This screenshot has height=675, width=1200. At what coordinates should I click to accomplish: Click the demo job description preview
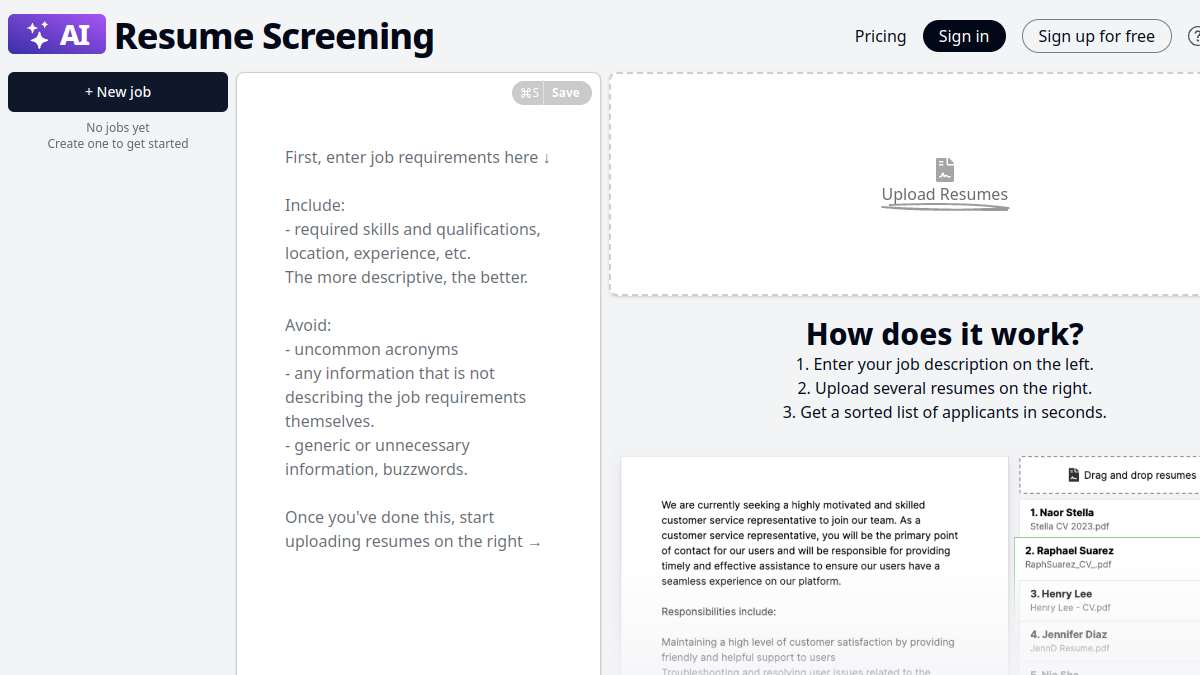(814, 566)
